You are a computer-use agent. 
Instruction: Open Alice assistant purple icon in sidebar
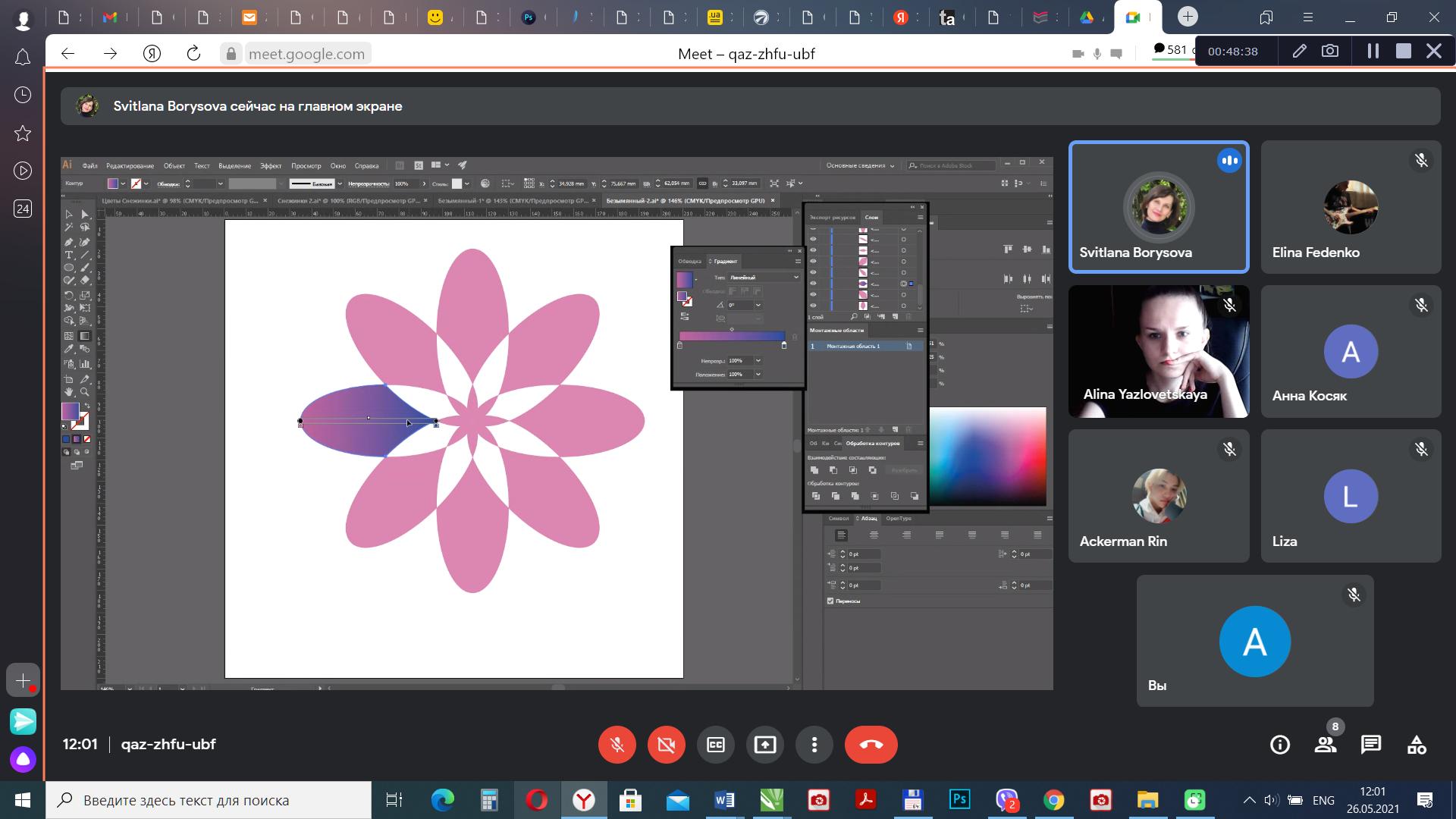click(x=23, y=759)
